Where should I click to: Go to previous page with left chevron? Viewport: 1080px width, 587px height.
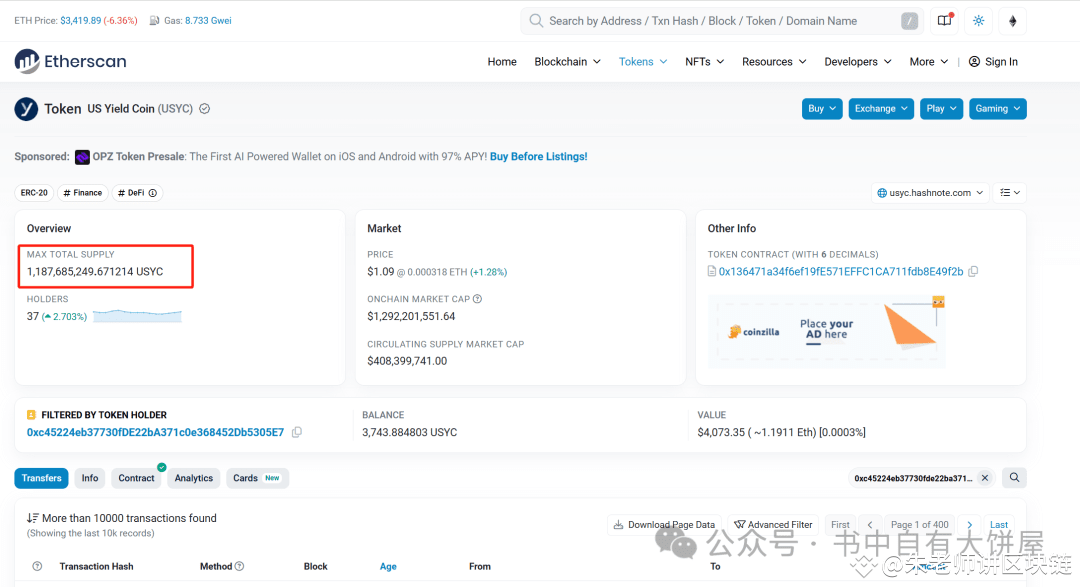870,524
